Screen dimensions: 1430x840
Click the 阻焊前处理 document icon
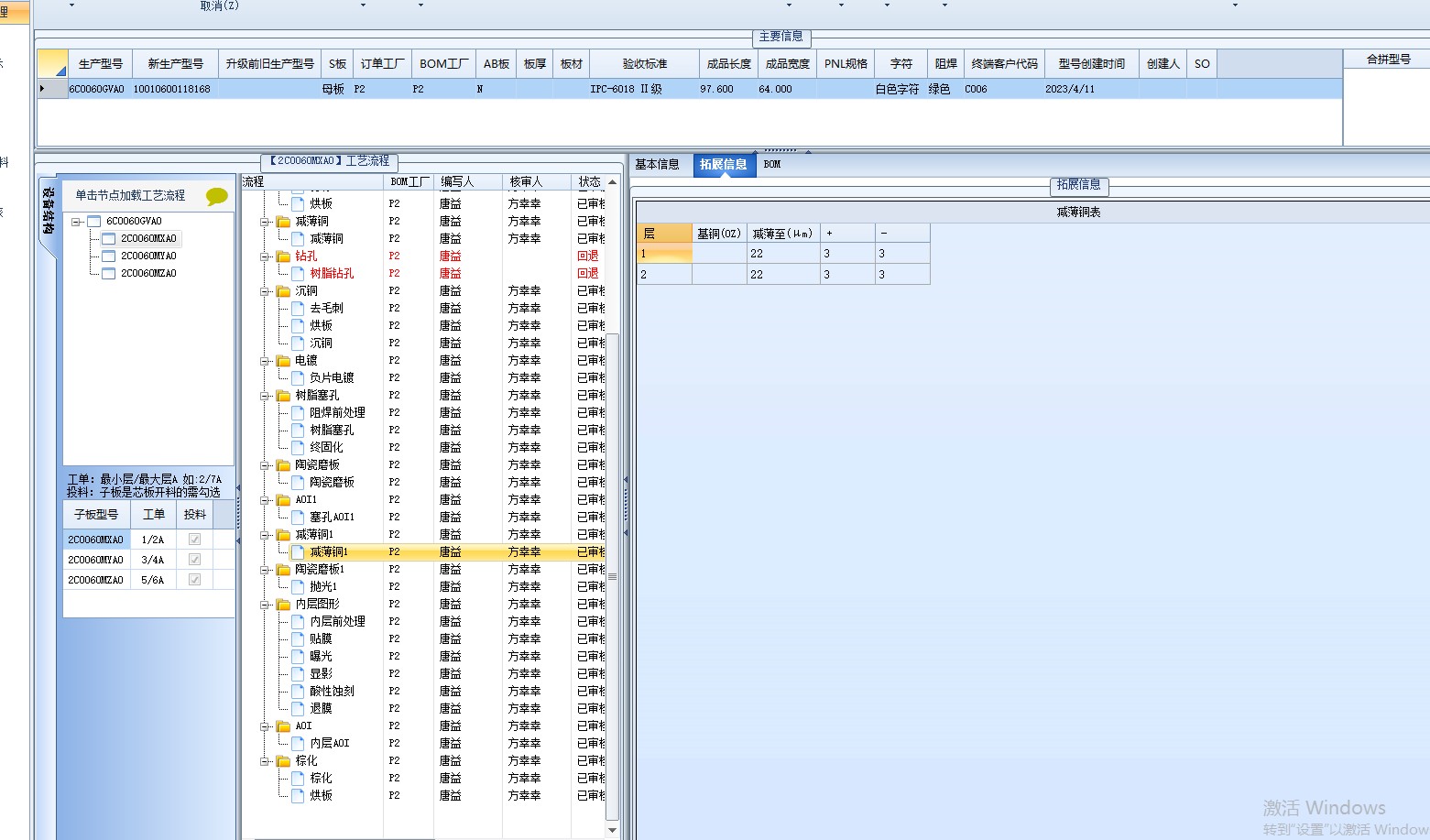[298, 412]
